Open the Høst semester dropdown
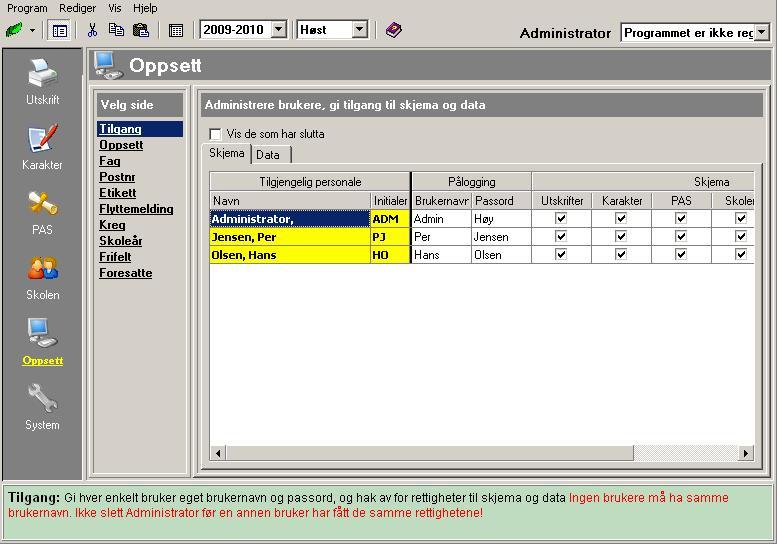The width and height of the screenshot is (777, 544). point(360,30)
